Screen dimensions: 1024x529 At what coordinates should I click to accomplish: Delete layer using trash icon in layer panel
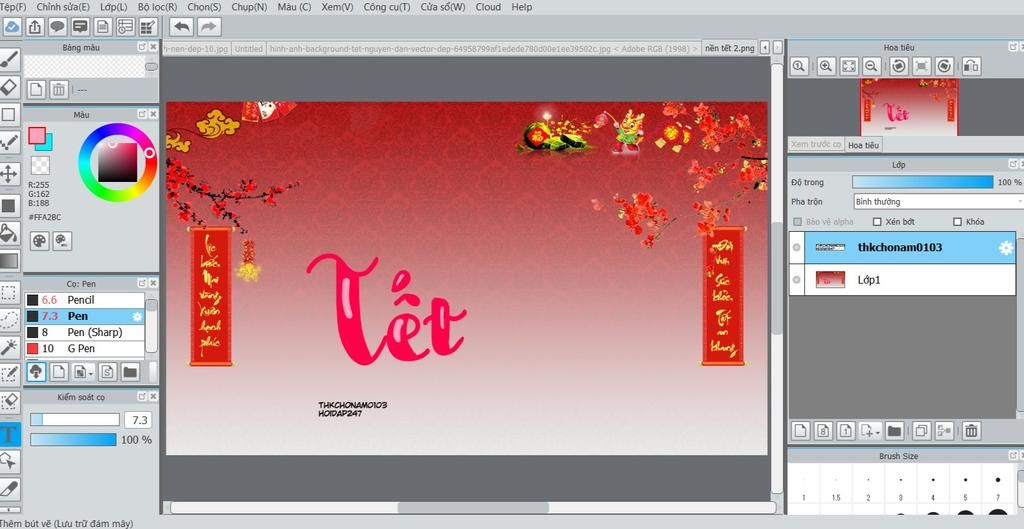(x=971, y=431)
